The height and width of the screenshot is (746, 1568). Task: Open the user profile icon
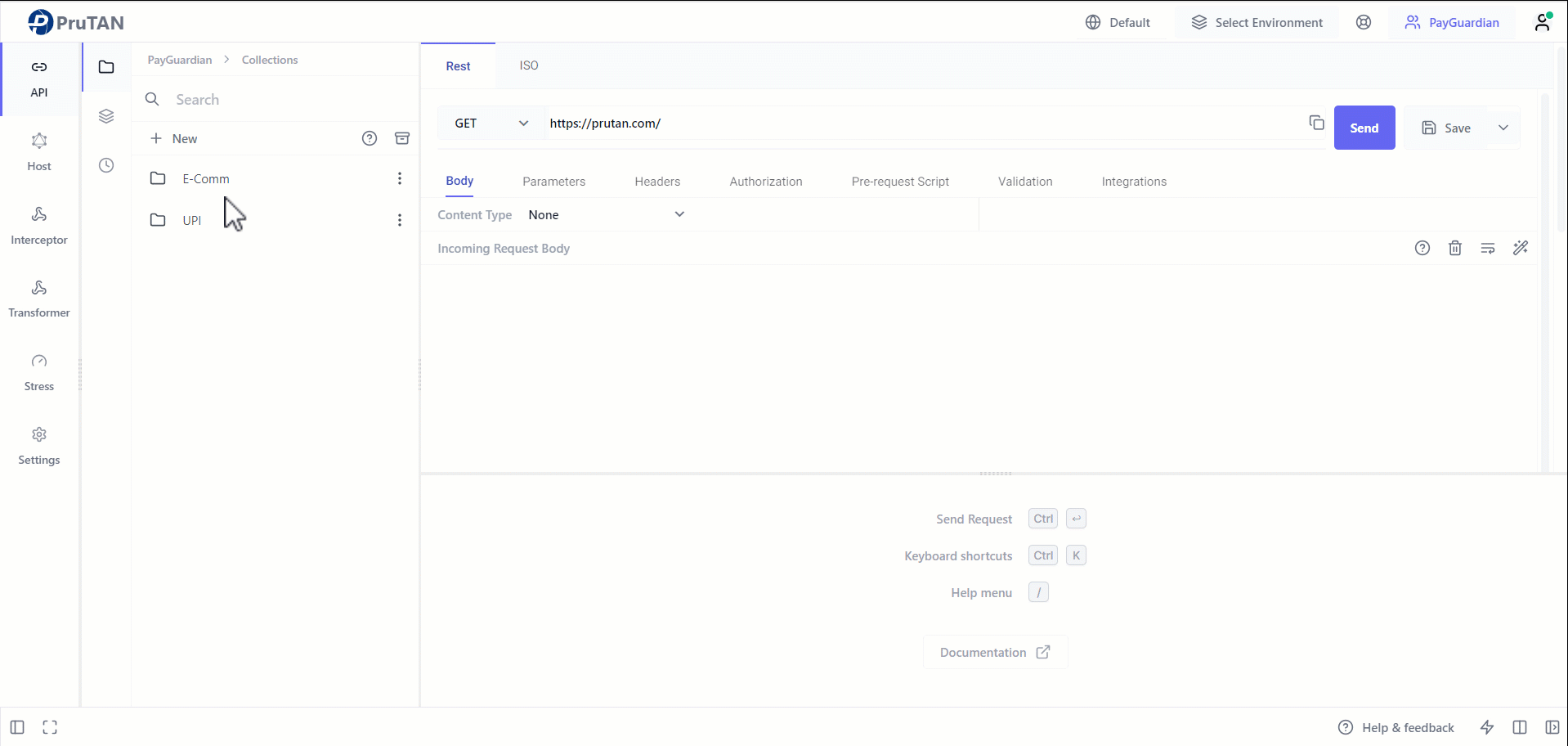click(x=1543, y=22)
